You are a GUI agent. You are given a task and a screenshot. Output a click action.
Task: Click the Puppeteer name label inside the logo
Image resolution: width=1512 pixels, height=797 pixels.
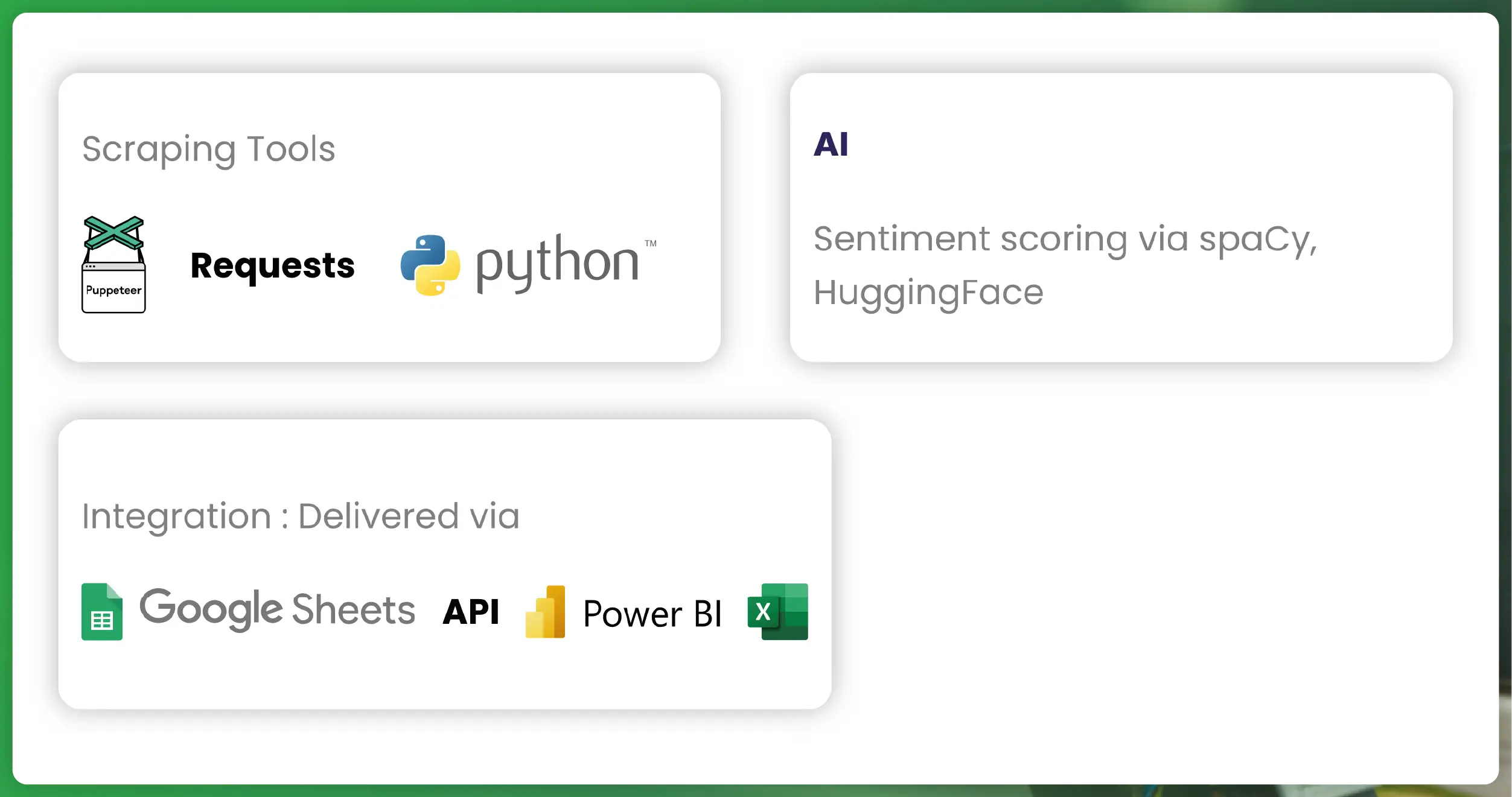tap(113, 290)
